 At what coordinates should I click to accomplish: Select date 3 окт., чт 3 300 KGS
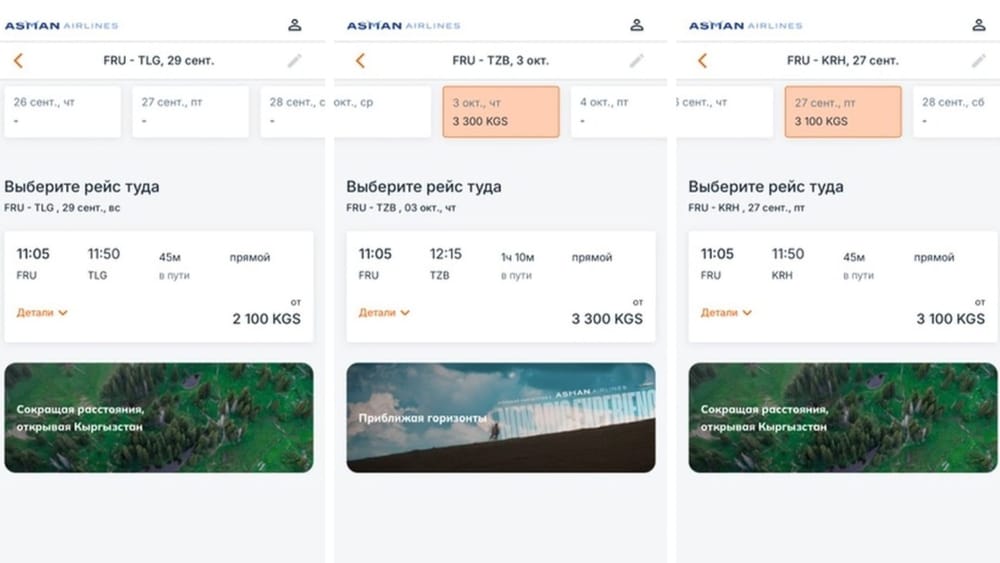point(501,112)
